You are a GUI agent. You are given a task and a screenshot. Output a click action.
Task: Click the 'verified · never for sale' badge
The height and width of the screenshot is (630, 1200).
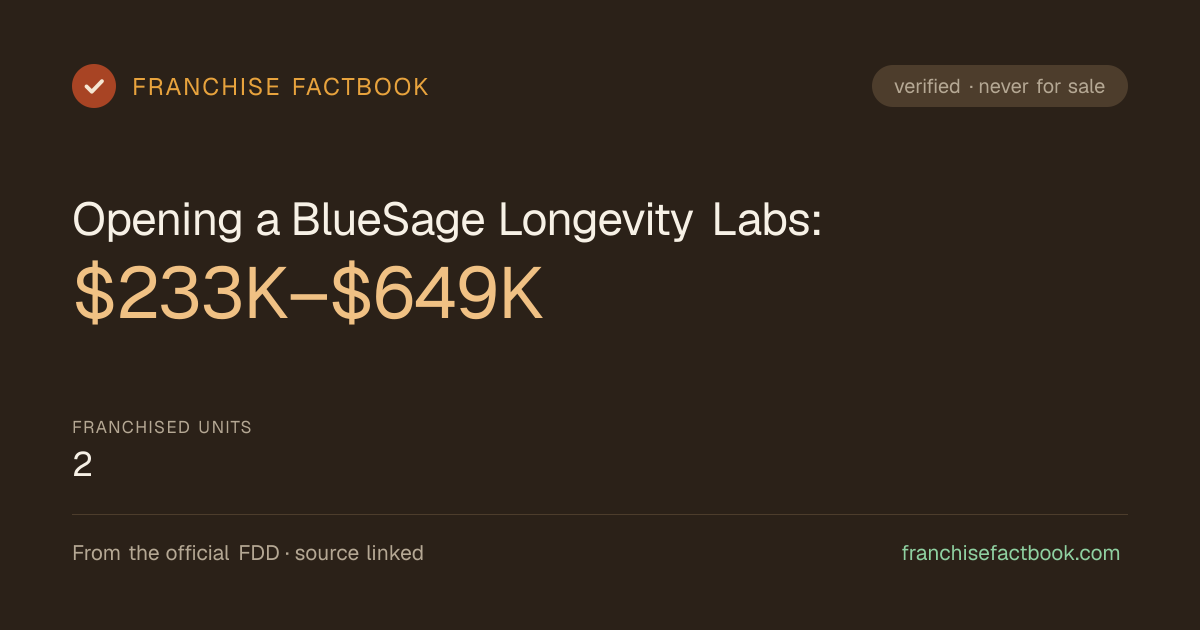[x=1000, y=86]
